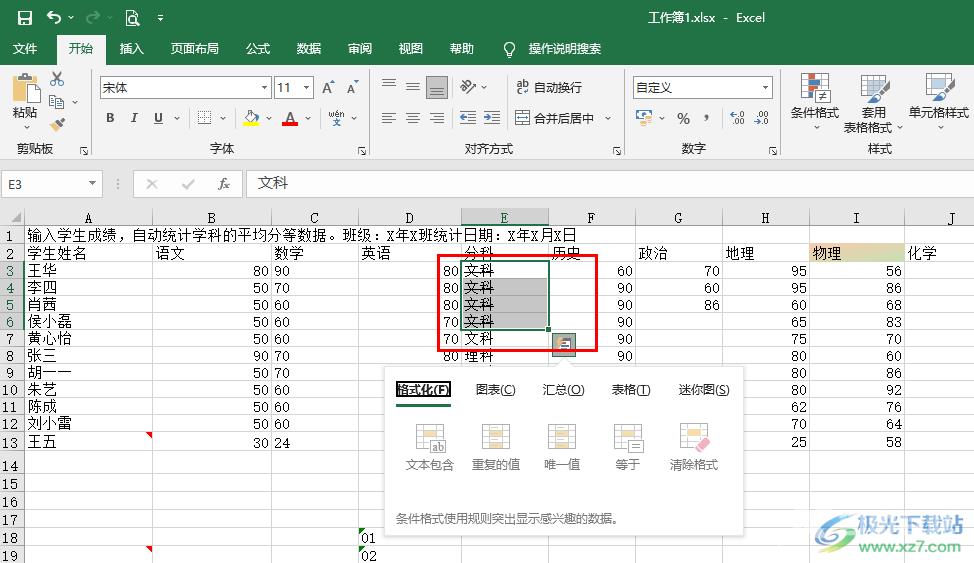The height and width of the screenshot is (563, 974).
Task: Choose 文本包含 formatting option
Action: [x=430, y=447]
